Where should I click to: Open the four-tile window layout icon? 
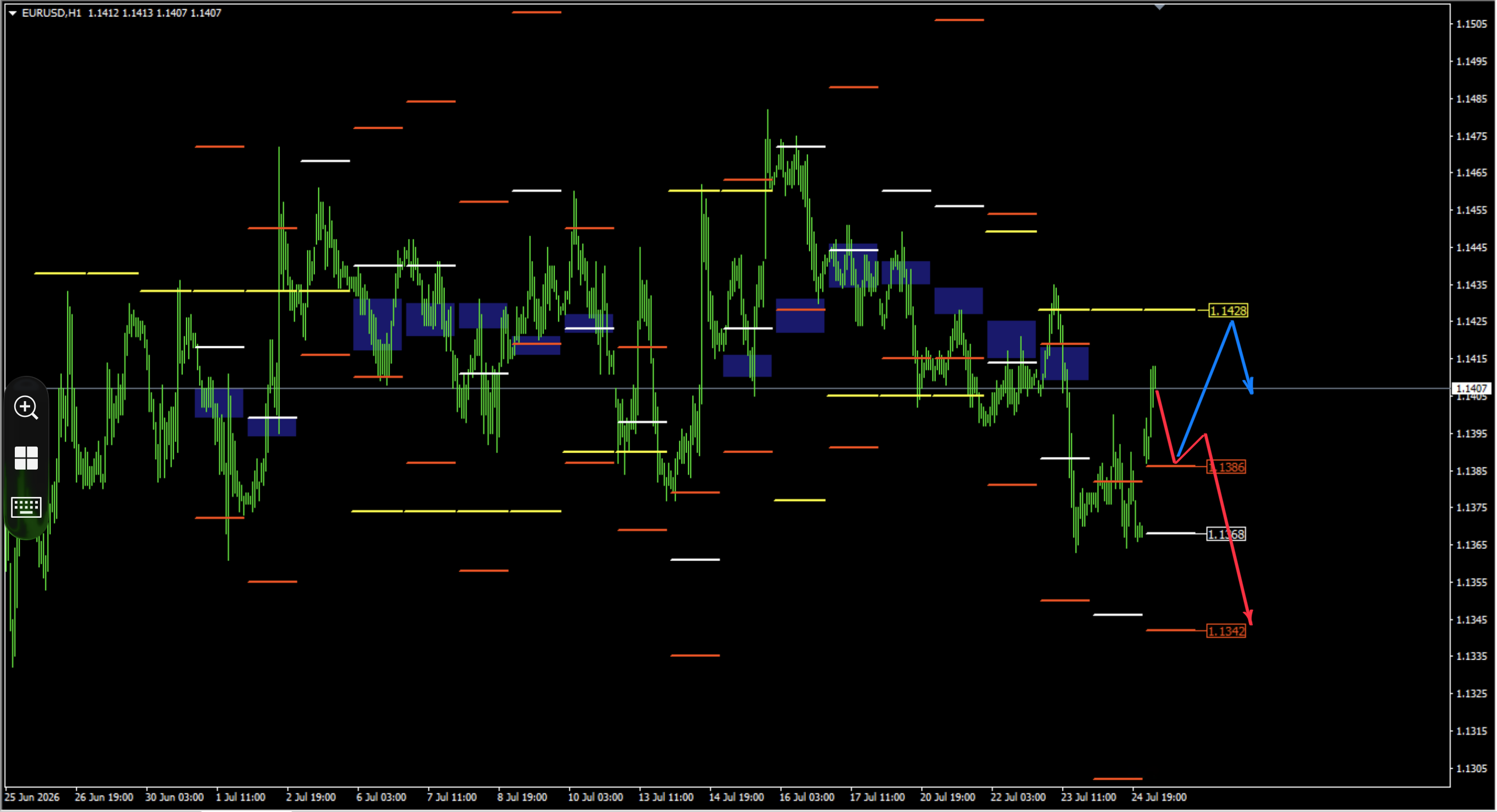coord(26,458)
